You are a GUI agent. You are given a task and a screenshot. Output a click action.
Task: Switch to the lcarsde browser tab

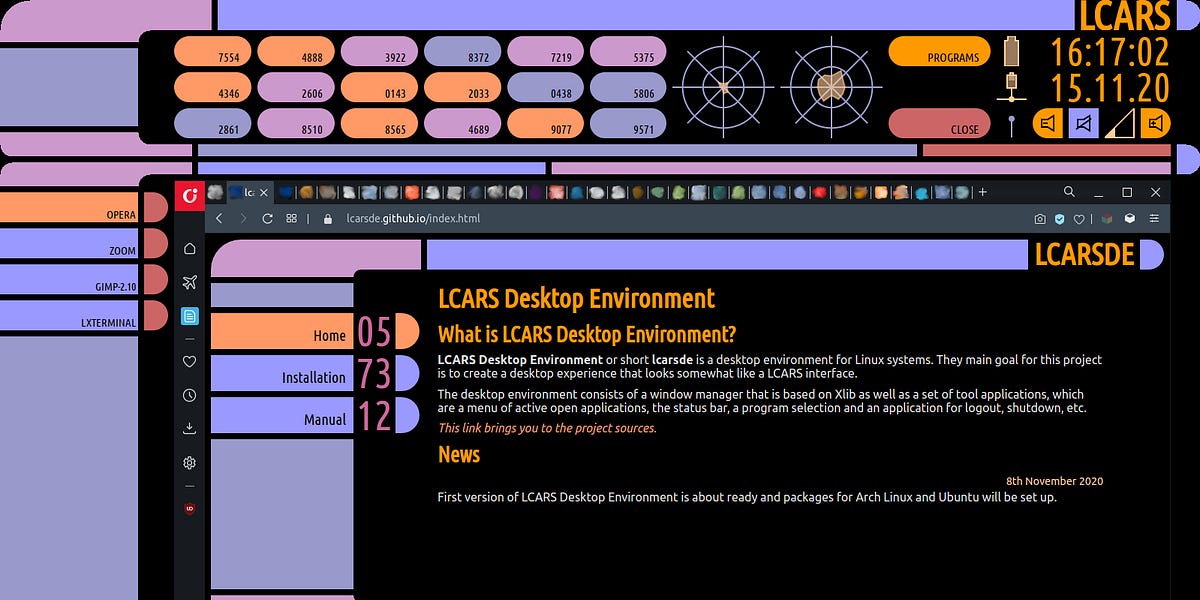pos(246,191)
